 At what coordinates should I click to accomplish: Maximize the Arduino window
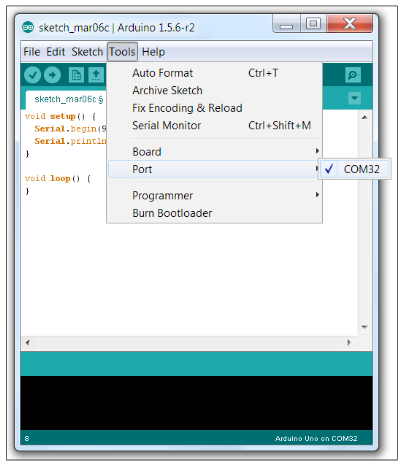[313, 23]
